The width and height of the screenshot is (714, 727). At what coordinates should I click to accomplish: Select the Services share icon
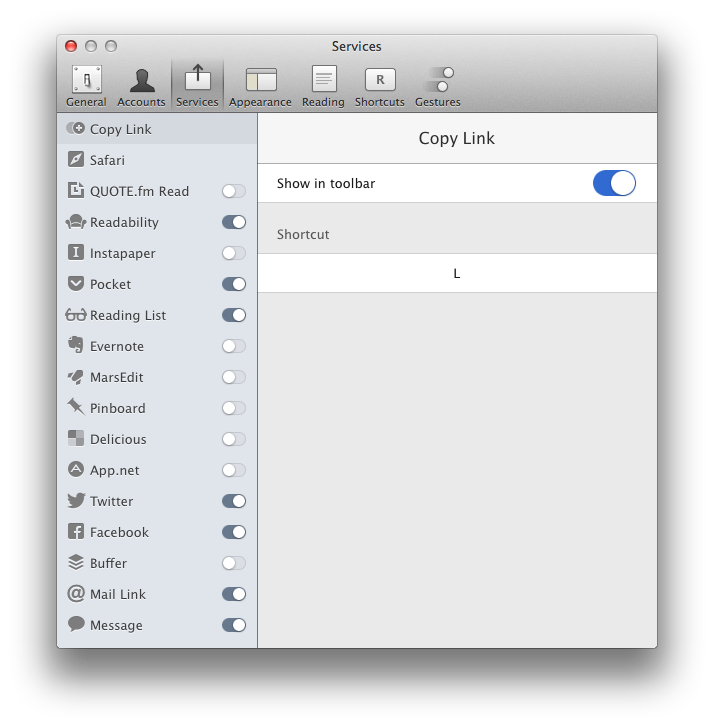click(198, 77)
